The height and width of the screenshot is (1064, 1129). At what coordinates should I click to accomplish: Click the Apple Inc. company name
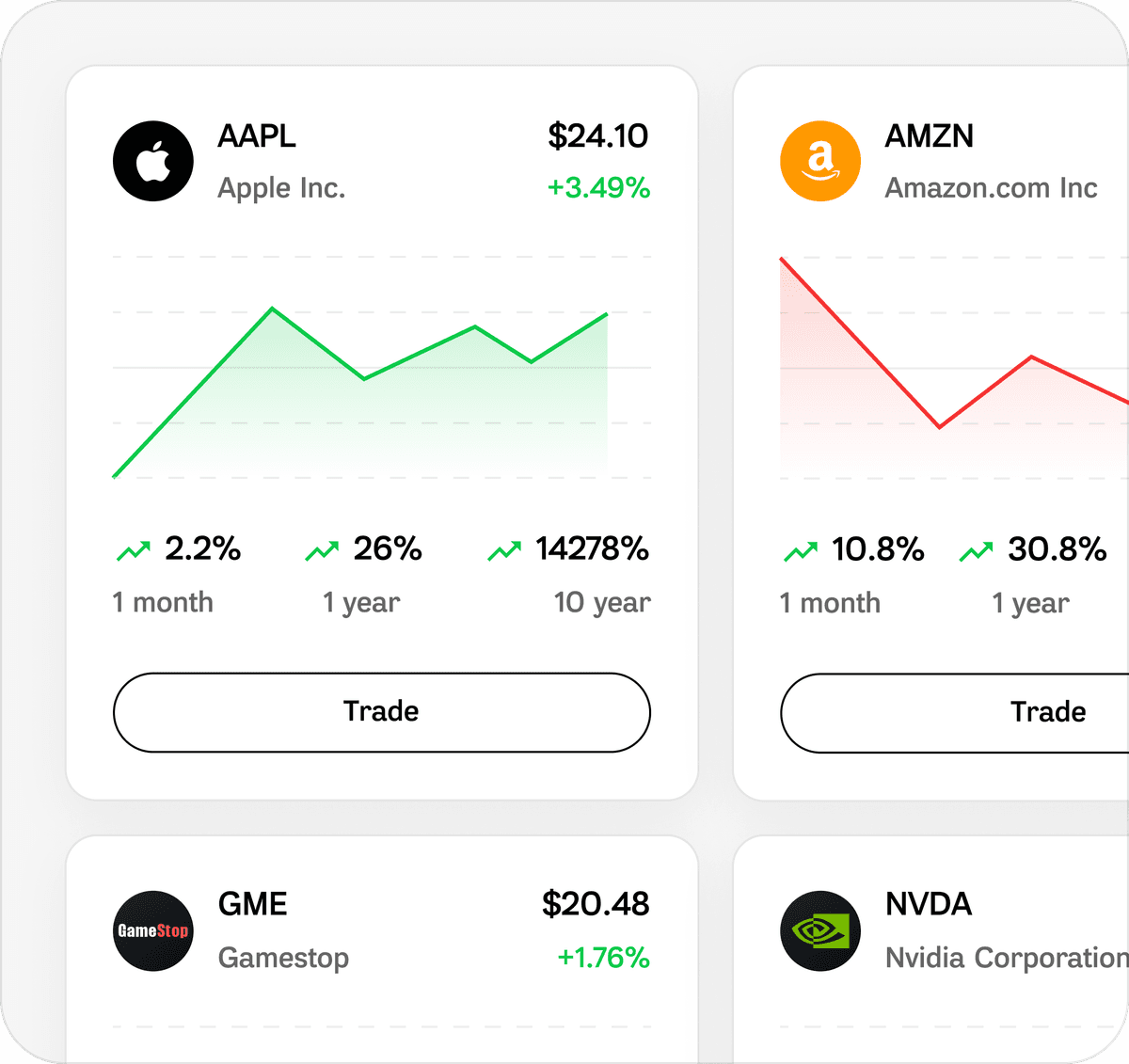pos(281,187)
